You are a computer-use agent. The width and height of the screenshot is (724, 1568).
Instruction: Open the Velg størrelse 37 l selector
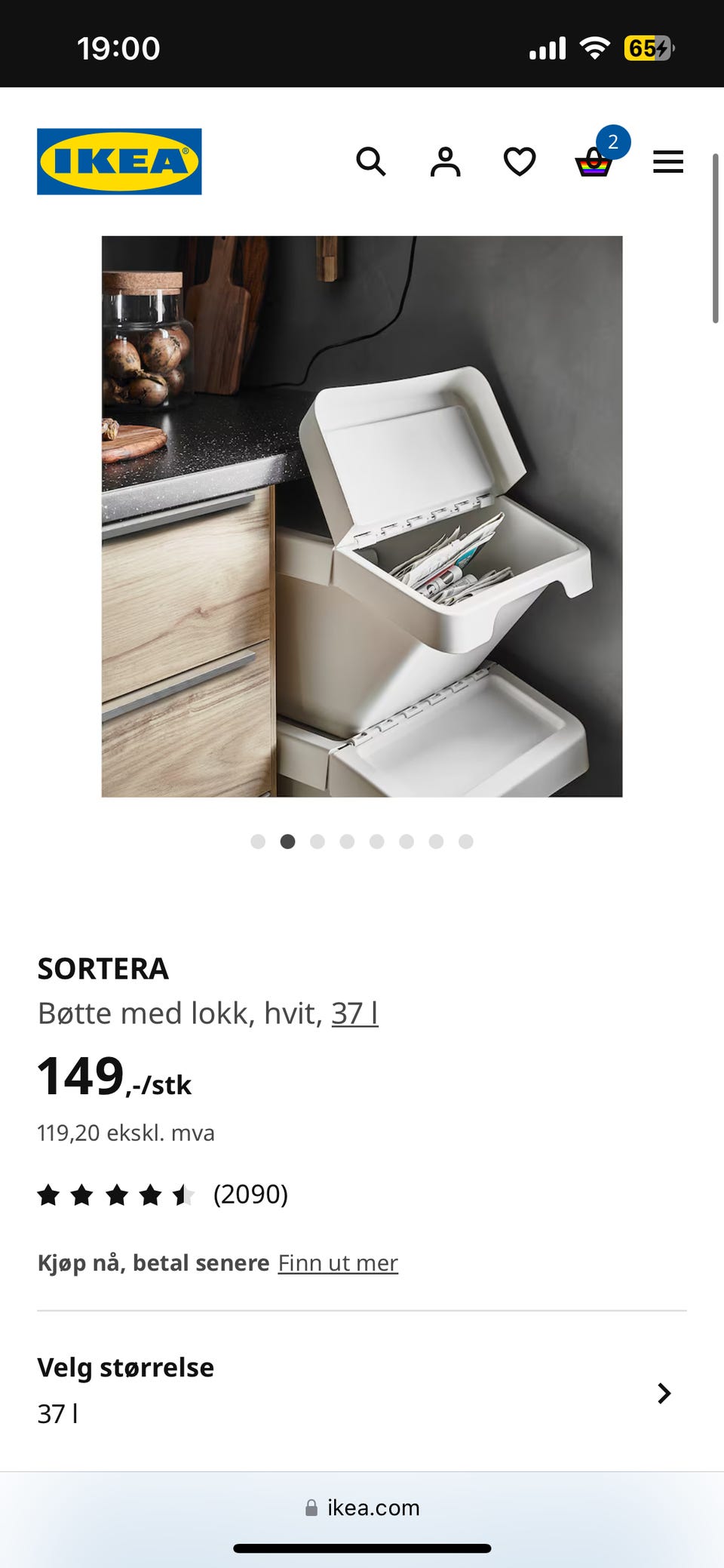pos(362,1391)
